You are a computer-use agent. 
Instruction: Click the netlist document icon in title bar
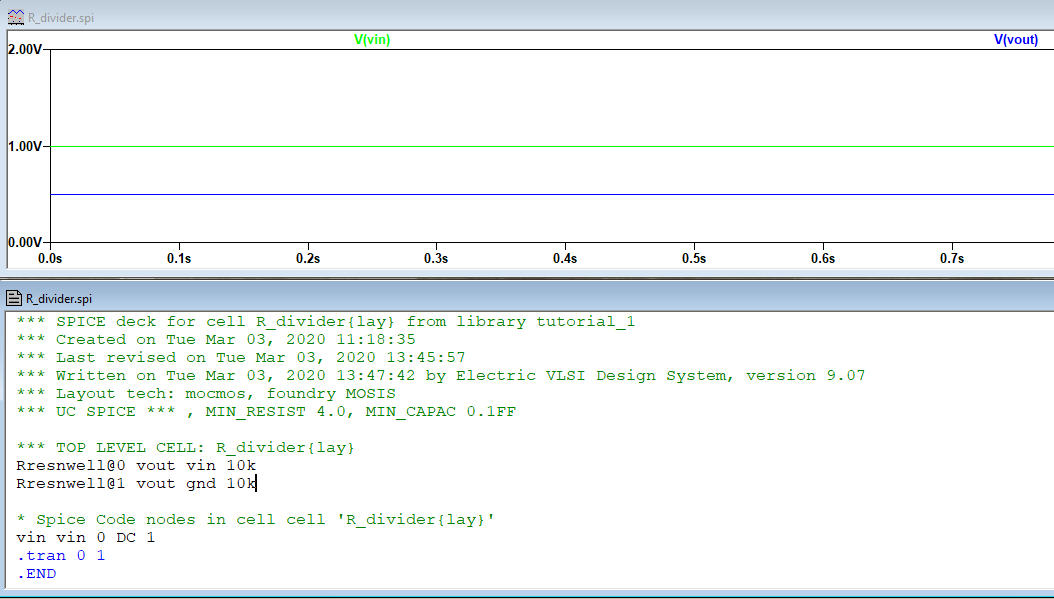14,298
